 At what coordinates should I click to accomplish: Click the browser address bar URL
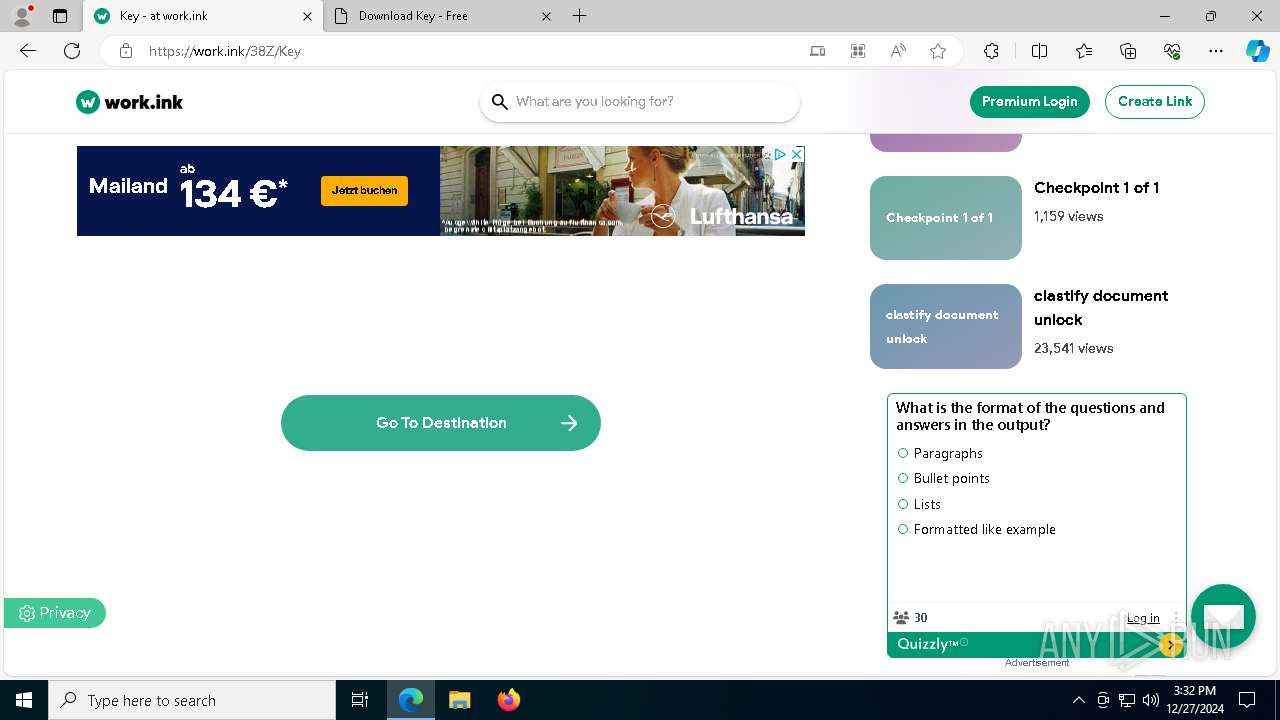pyautogui.click(x=225, y=51)
